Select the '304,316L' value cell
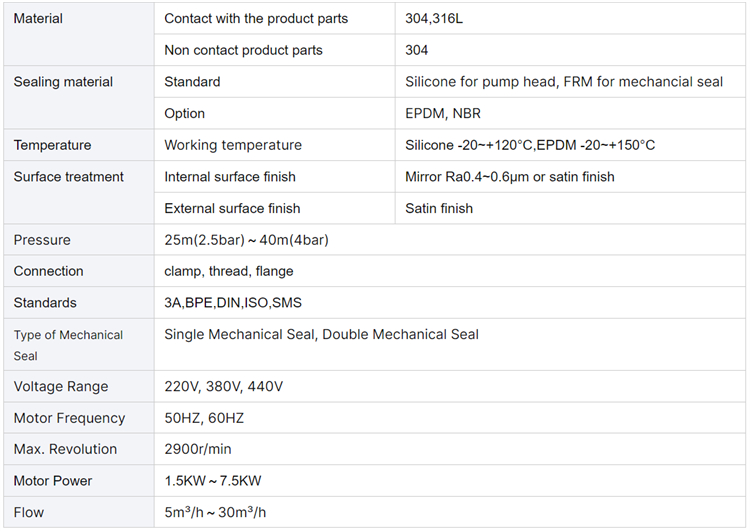The image size is (750, 531). click(570, 18)
